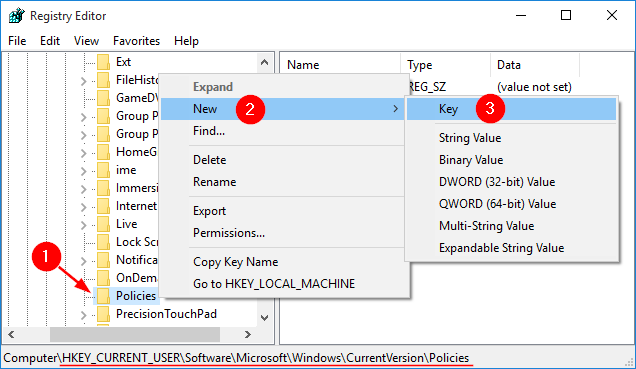Viewport: 636px width, 369px height.
Task: Expand the Internet tree node
Action: click(84, 207)
